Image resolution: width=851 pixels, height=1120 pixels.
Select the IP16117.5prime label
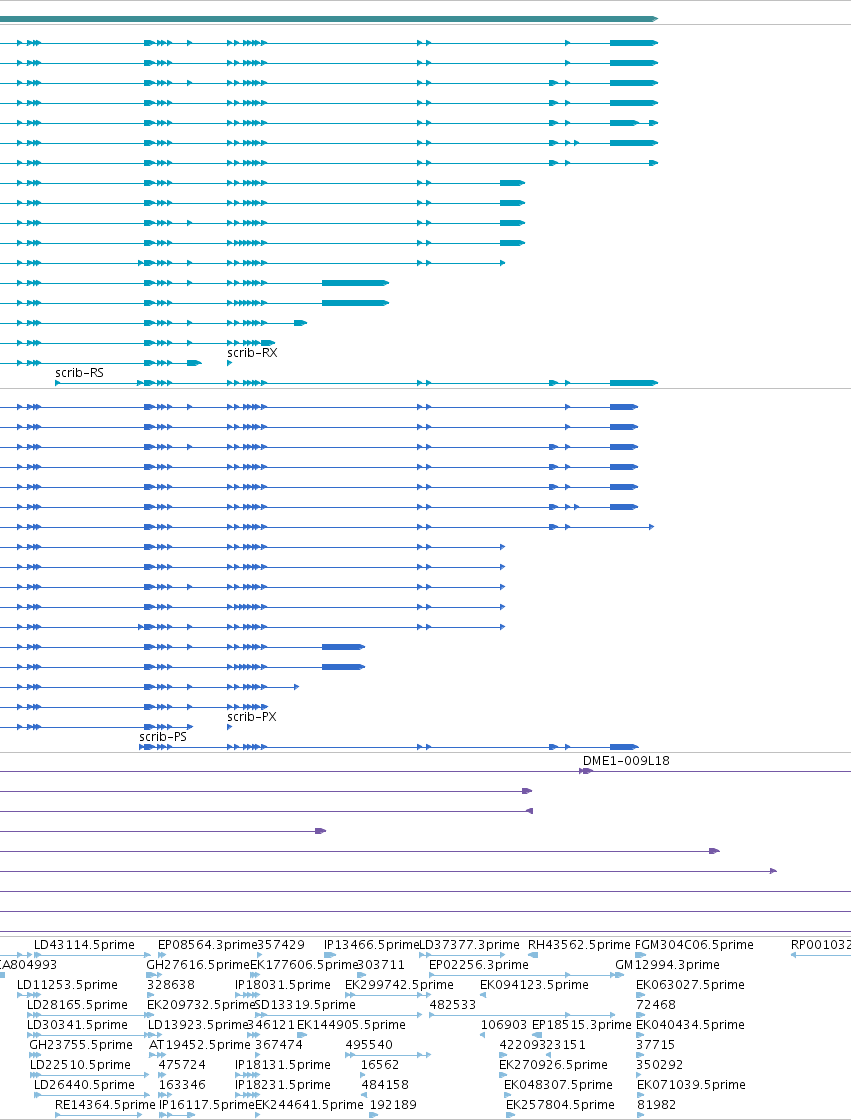[206, 1105]
